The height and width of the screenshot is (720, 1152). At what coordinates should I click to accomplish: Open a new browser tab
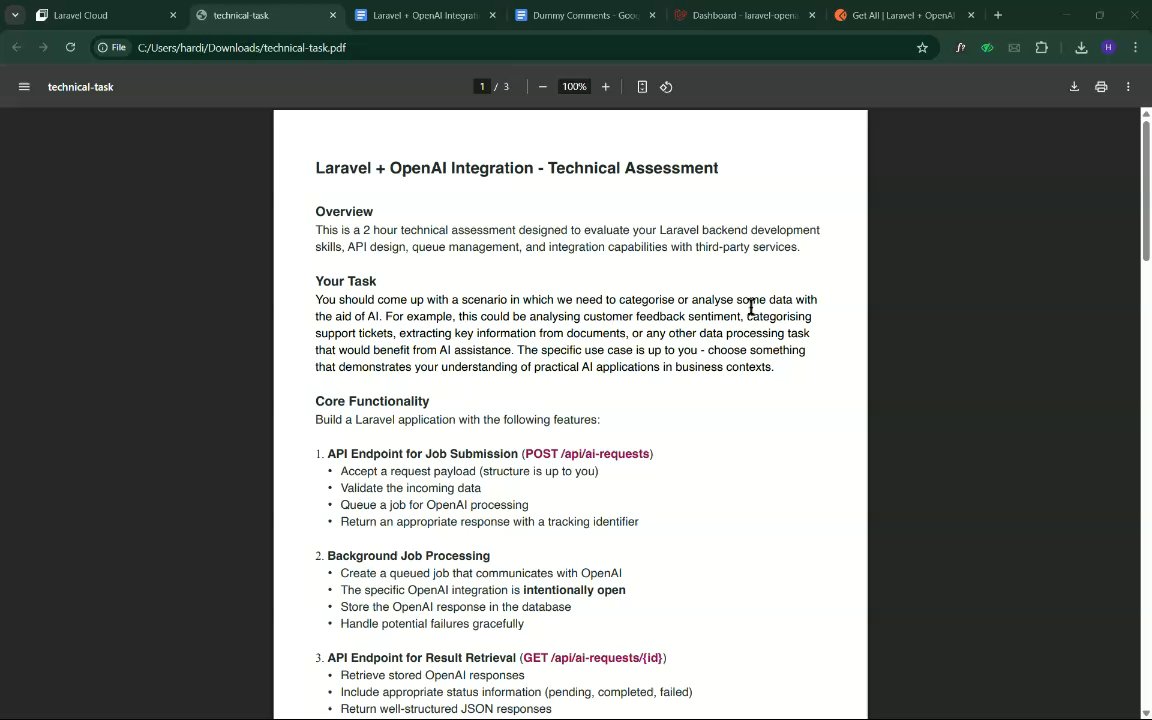[x=998, y=15]
